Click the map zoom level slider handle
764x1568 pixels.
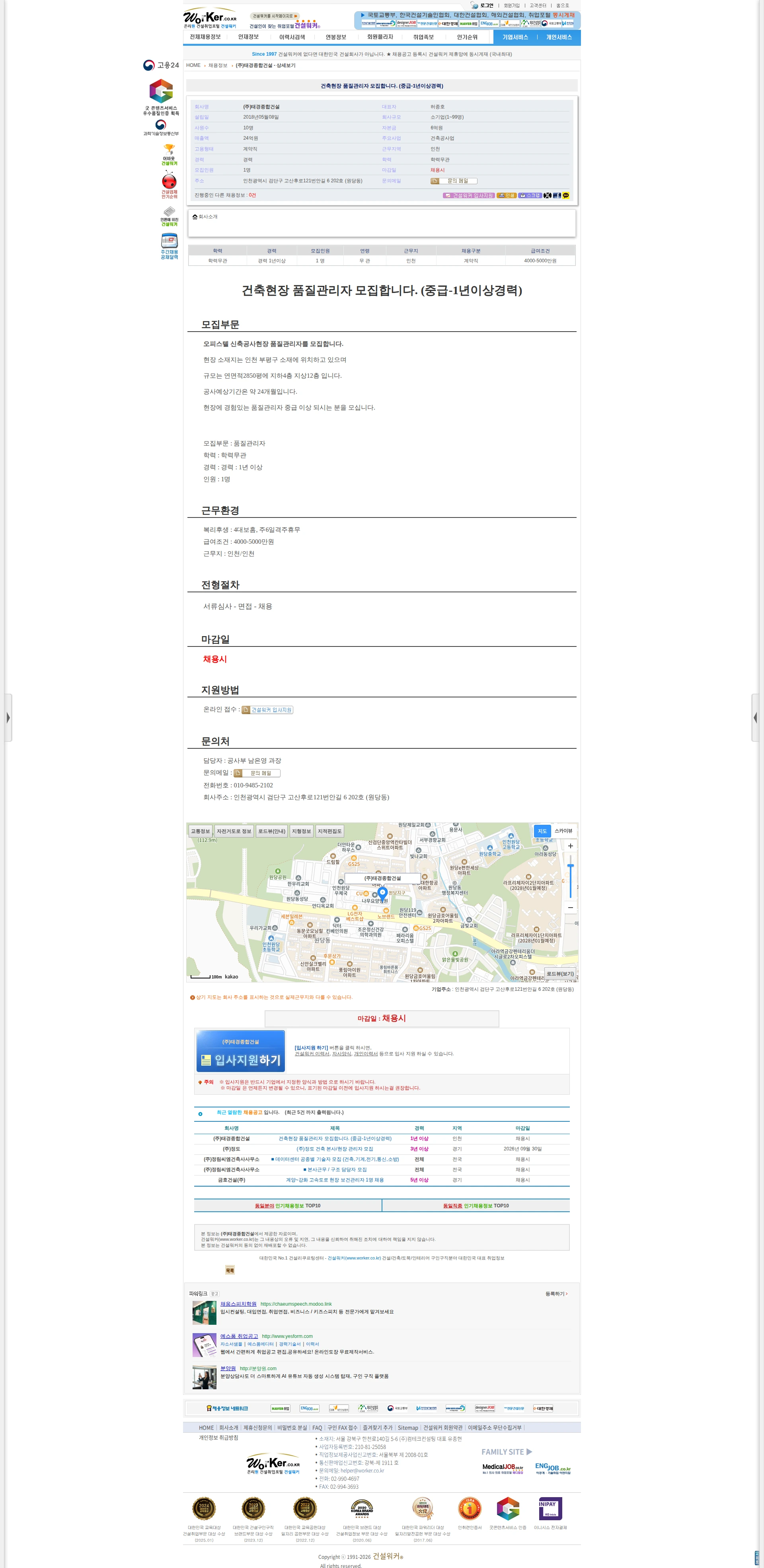[570, 865]
